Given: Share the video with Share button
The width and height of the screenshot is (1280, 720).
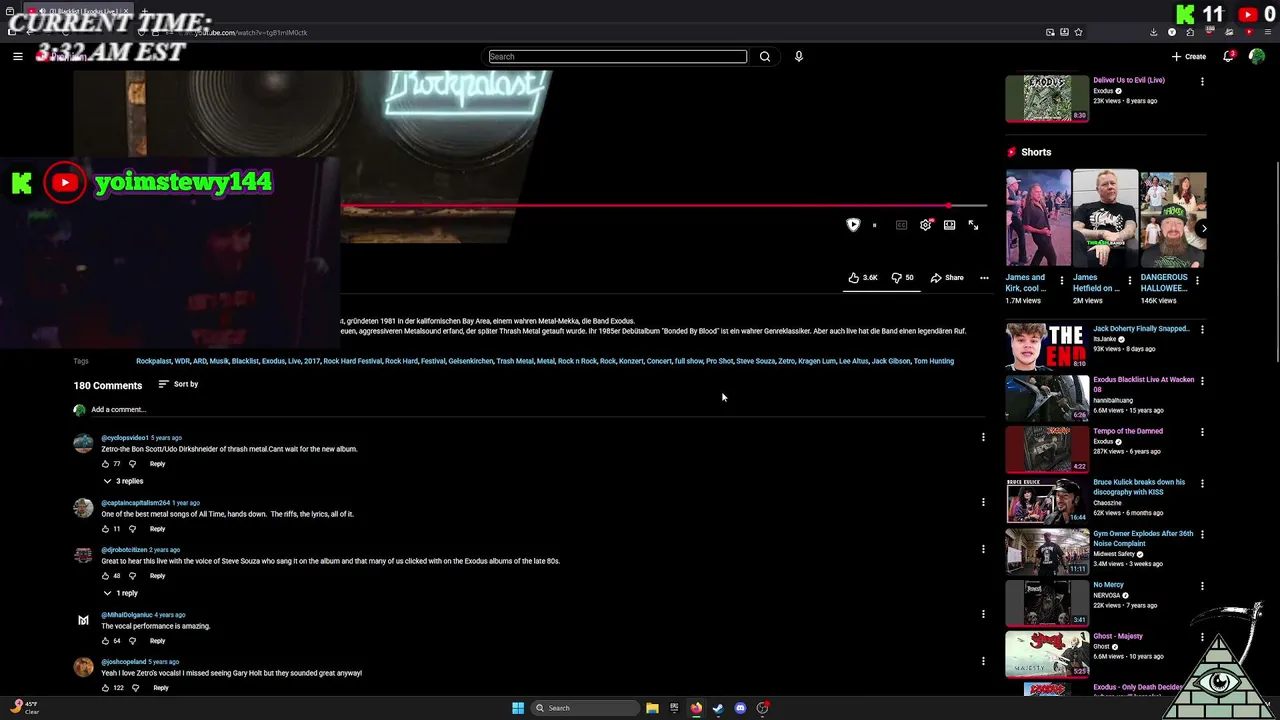Looking at the screenshot, I should (x=947, y=277).
